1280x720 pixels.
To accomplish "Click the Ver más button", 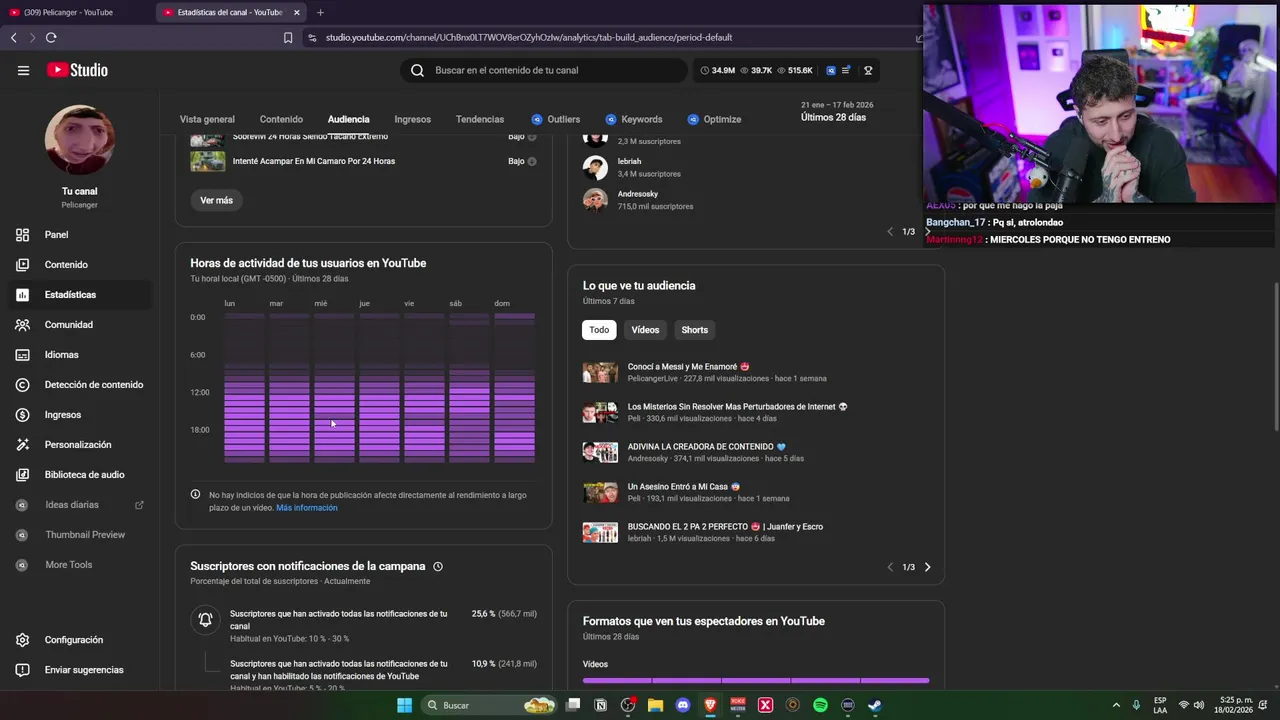I will coord(216,200).
